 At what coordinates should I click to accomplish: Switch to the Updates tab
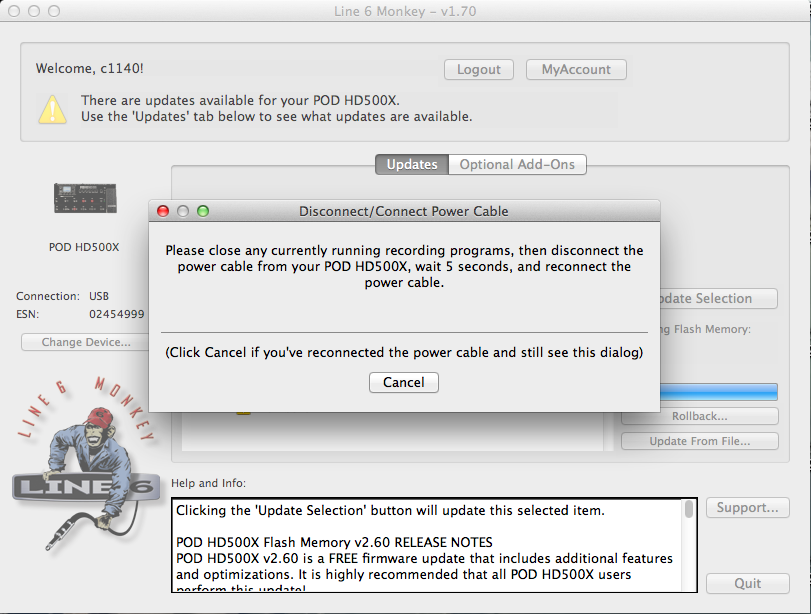click(412, 164)
